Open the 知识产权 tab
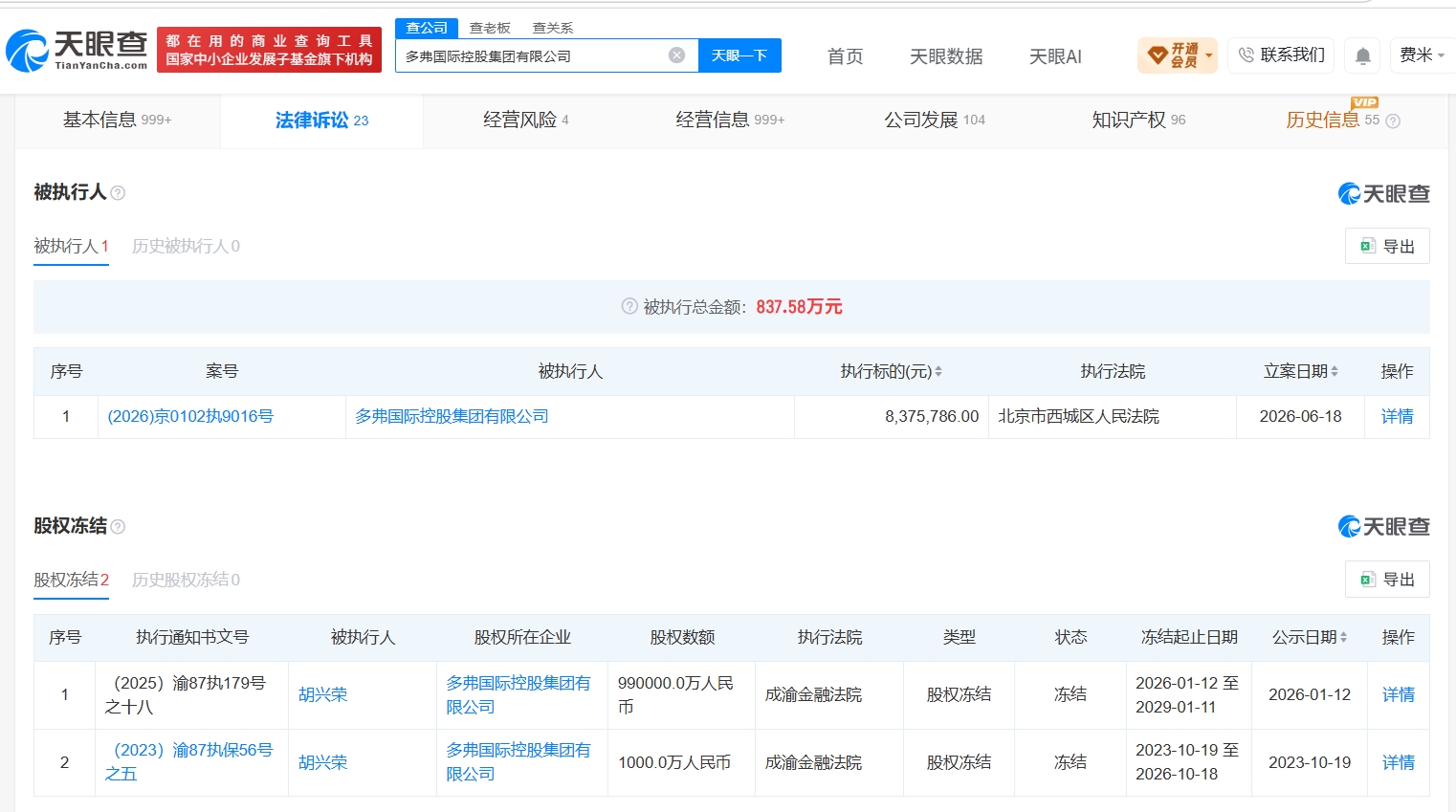The image size is (1456, 812). [x=1138, y=121]
